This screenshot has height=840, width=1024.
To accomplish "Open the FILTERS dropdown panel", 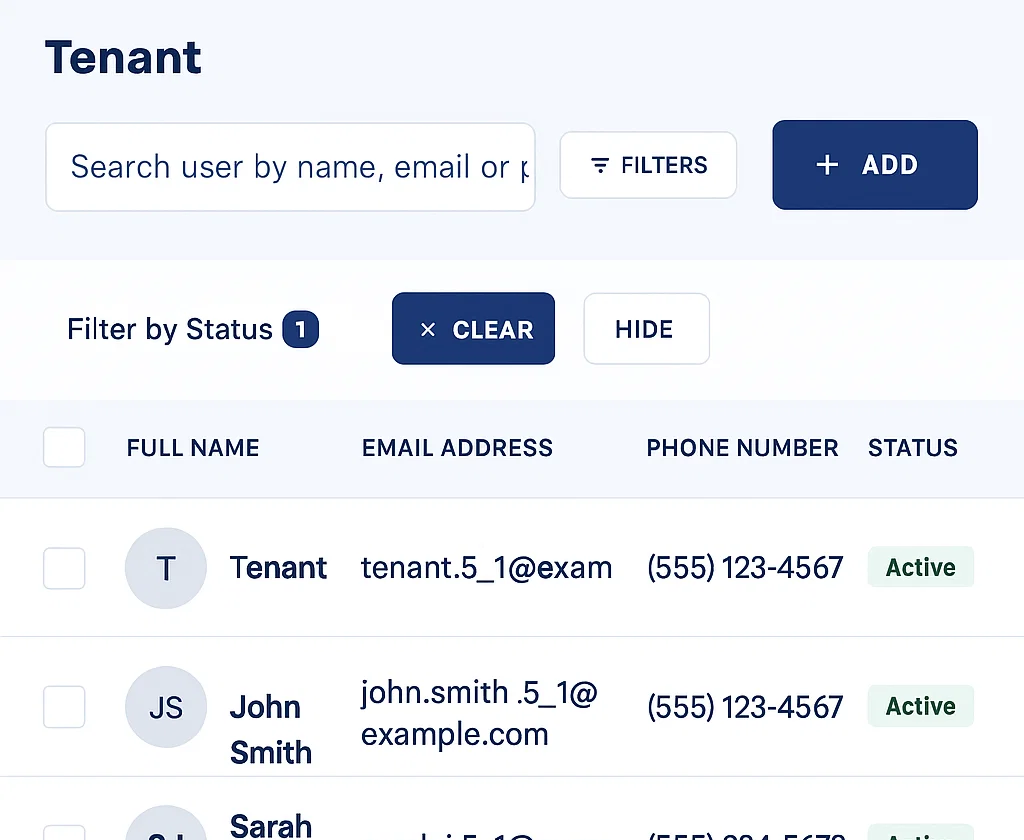I will 648,165.
